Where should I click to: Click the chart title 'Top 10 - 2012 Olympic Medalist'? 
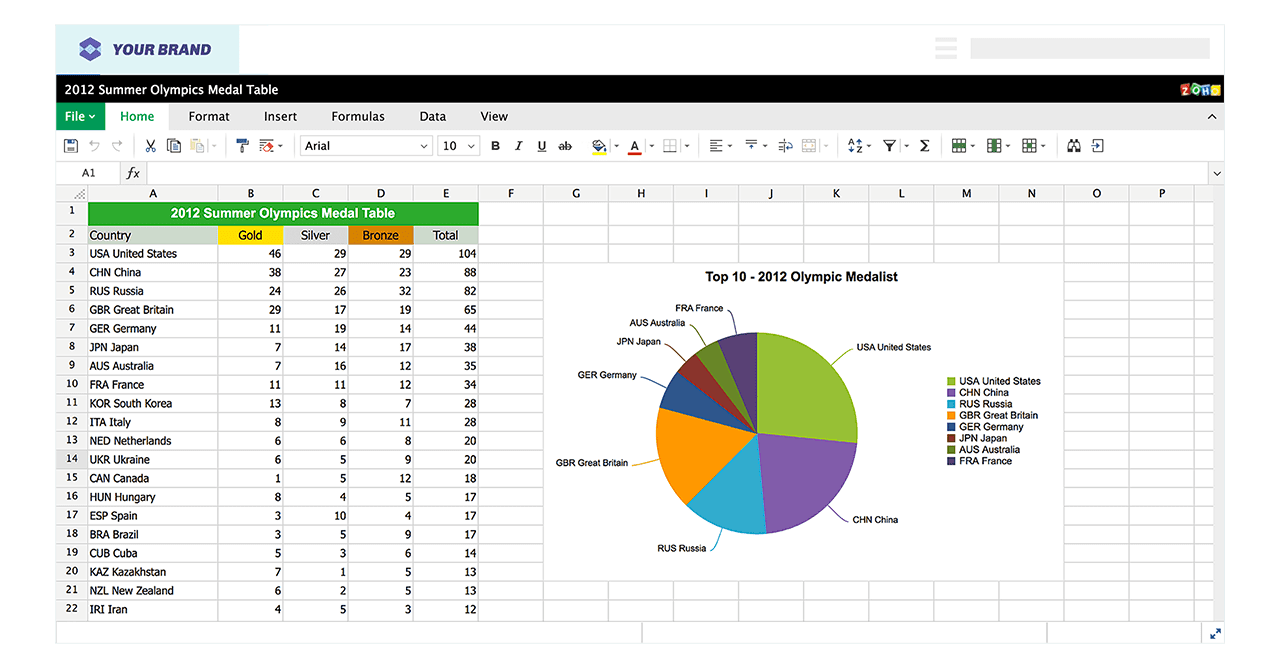(801, 277)
